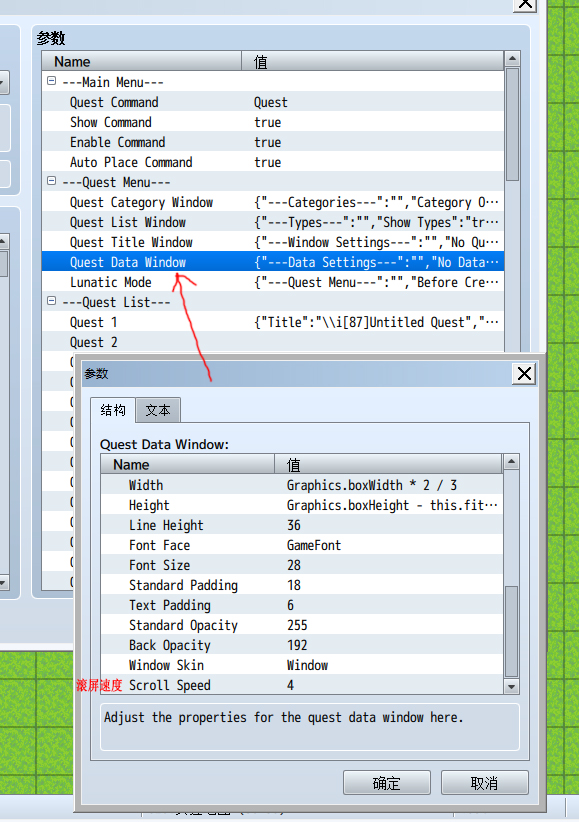This screenshot has height=822, width=579.
Task: Click the scroll-down arrow in the dialog's parameter list
Action: click(x=511, y=686)
